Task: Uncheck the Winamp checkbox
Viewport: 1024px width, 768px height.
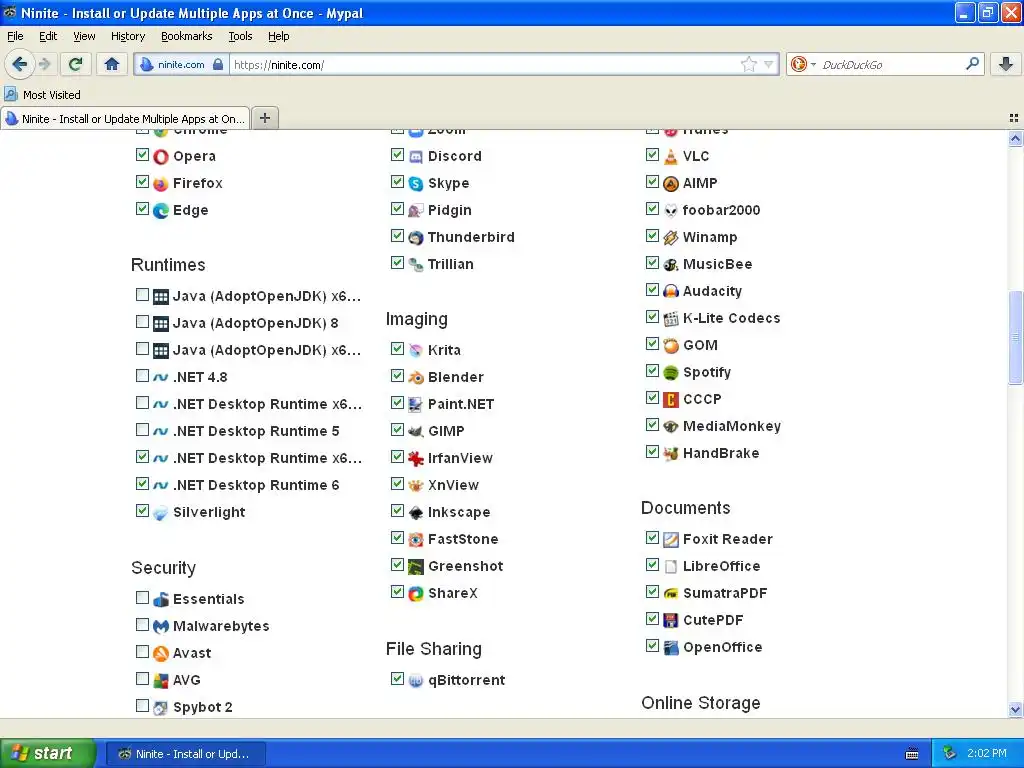Action: tap(652, 236)
